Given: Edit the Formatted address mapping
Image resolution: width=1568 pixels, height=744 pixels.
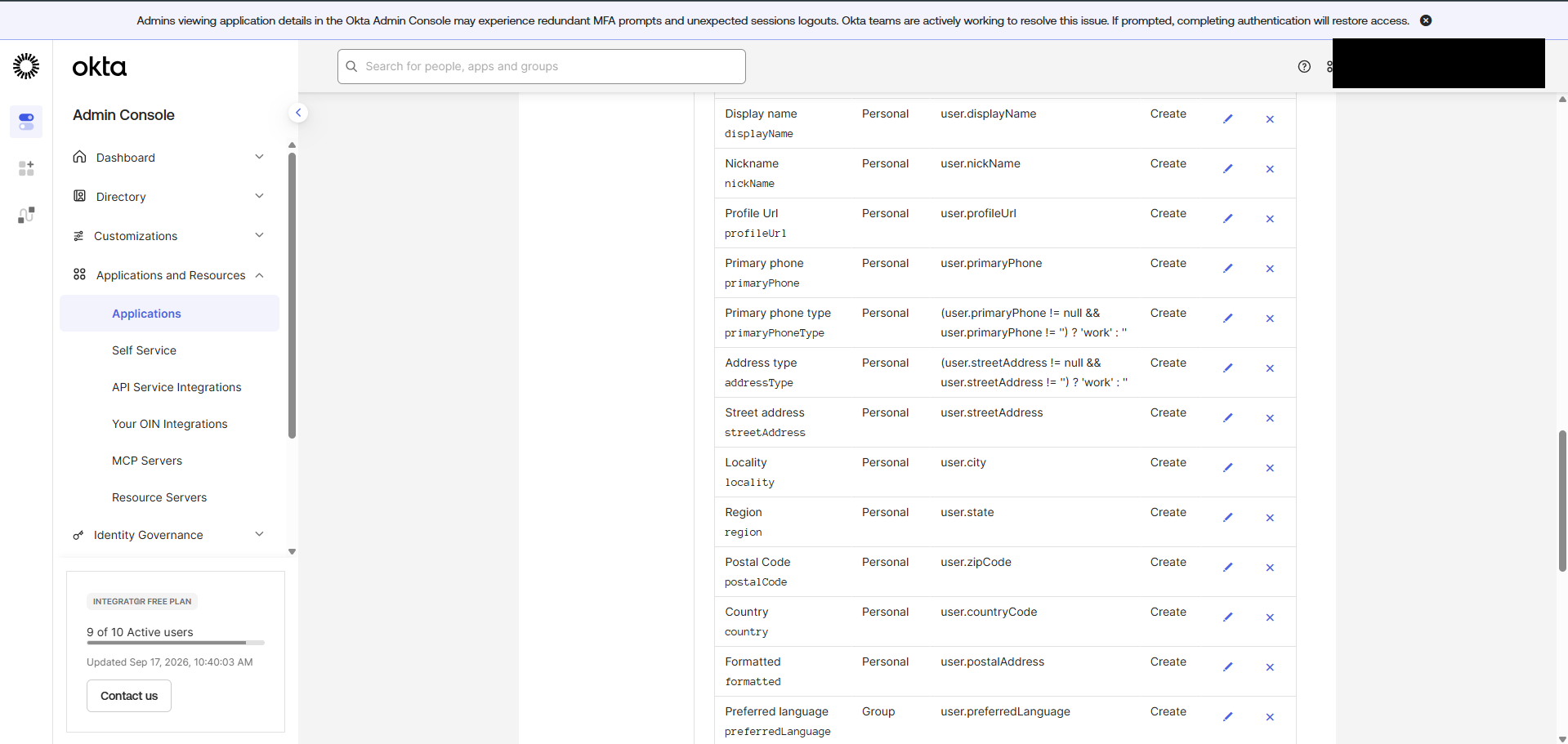Looking at the screenshot, I should [x=1227, y=667].
